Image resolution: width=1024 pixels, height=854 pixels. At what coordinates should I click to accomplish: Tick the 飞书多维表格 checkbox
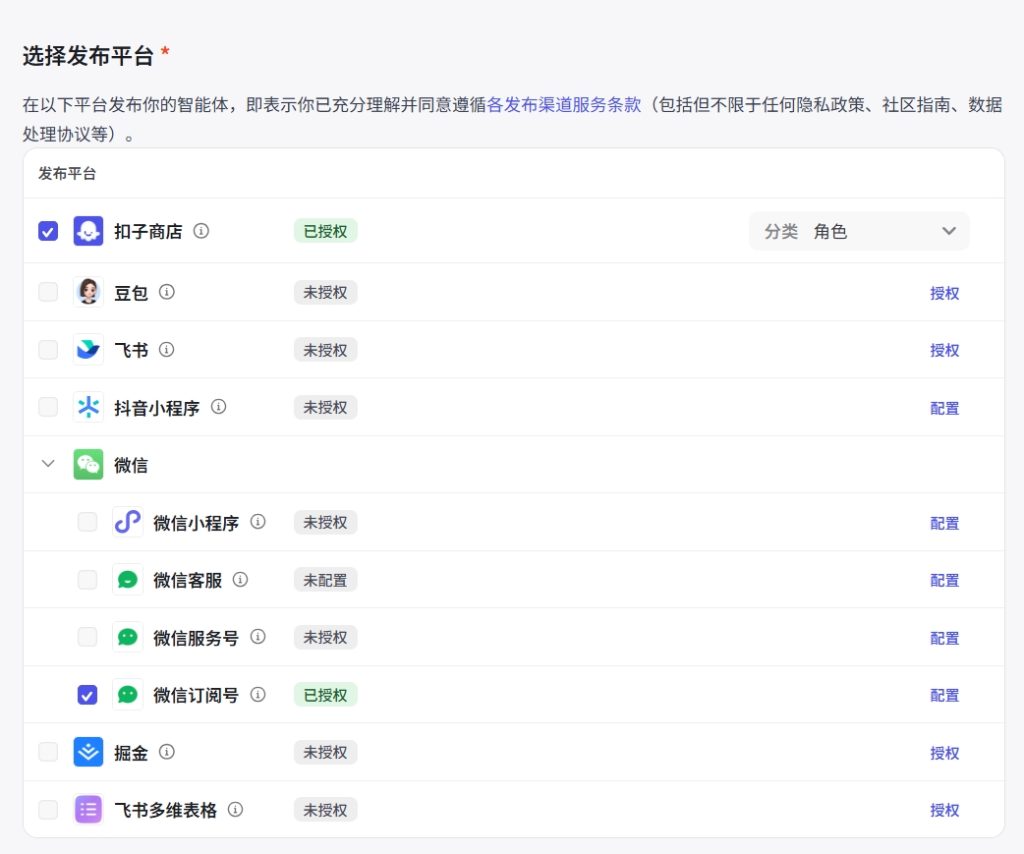48,810
